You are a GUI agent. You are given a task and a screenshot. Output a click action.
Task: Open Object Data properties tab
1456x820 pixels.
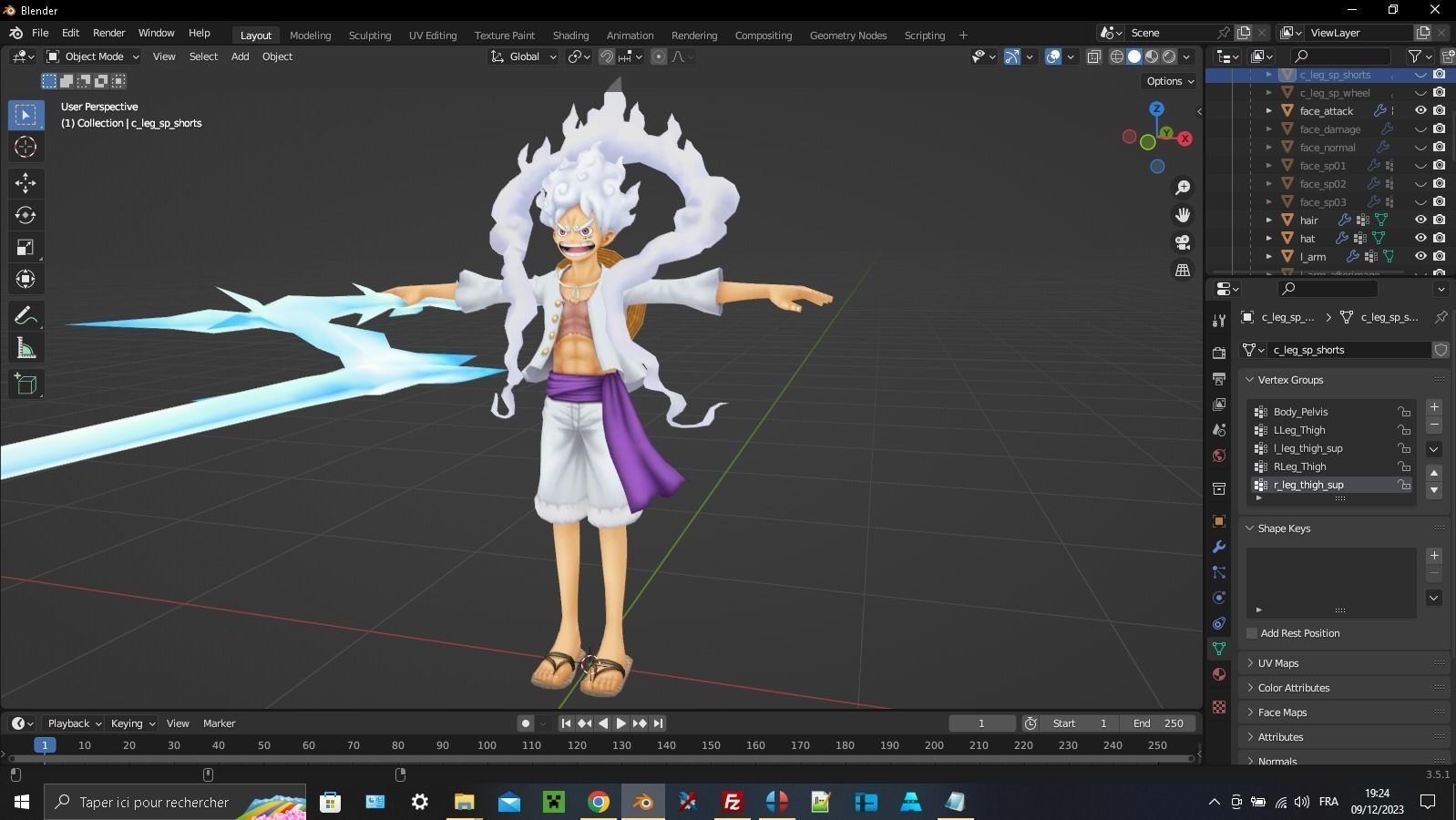click(1219, 649)
